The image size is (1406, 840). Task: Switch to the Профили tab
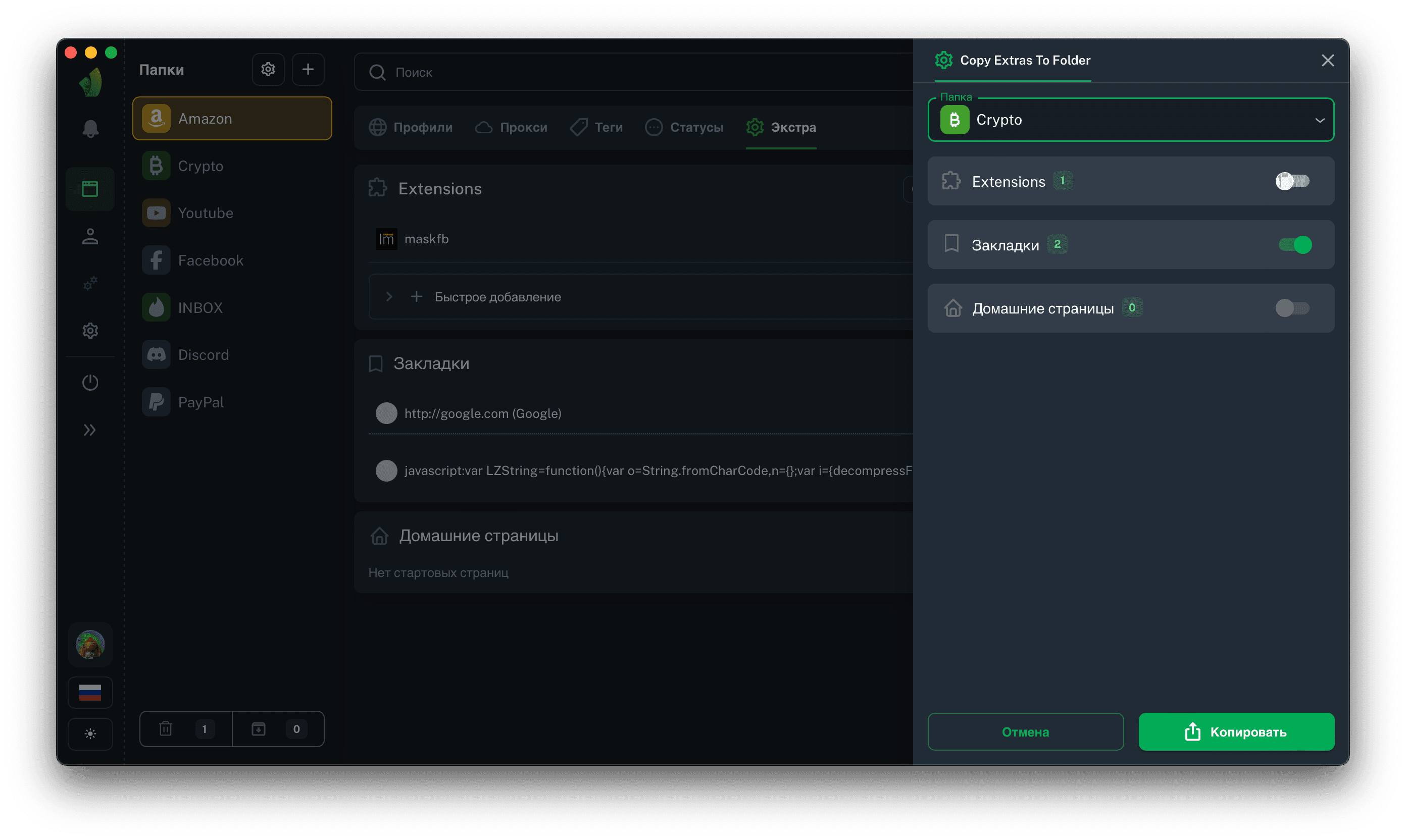point(411,127)
